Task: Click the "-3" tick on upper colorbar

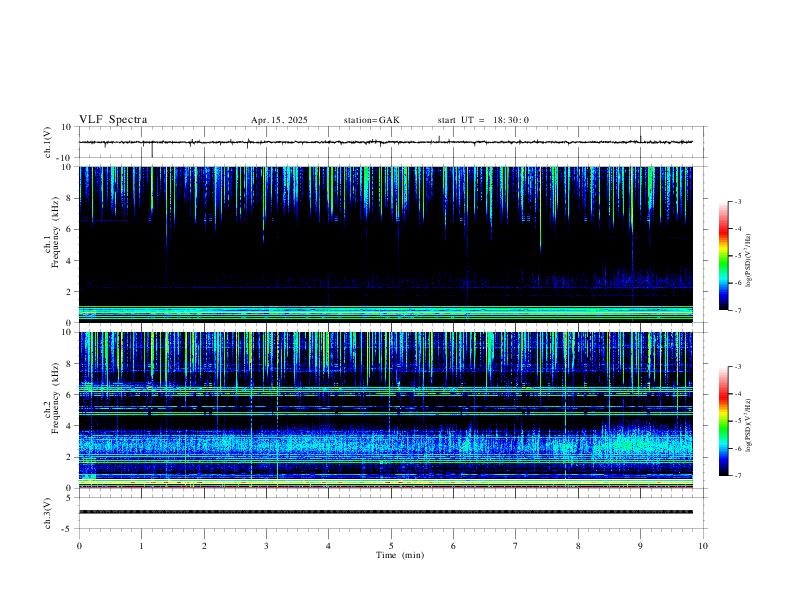Action: click(738, 201)
